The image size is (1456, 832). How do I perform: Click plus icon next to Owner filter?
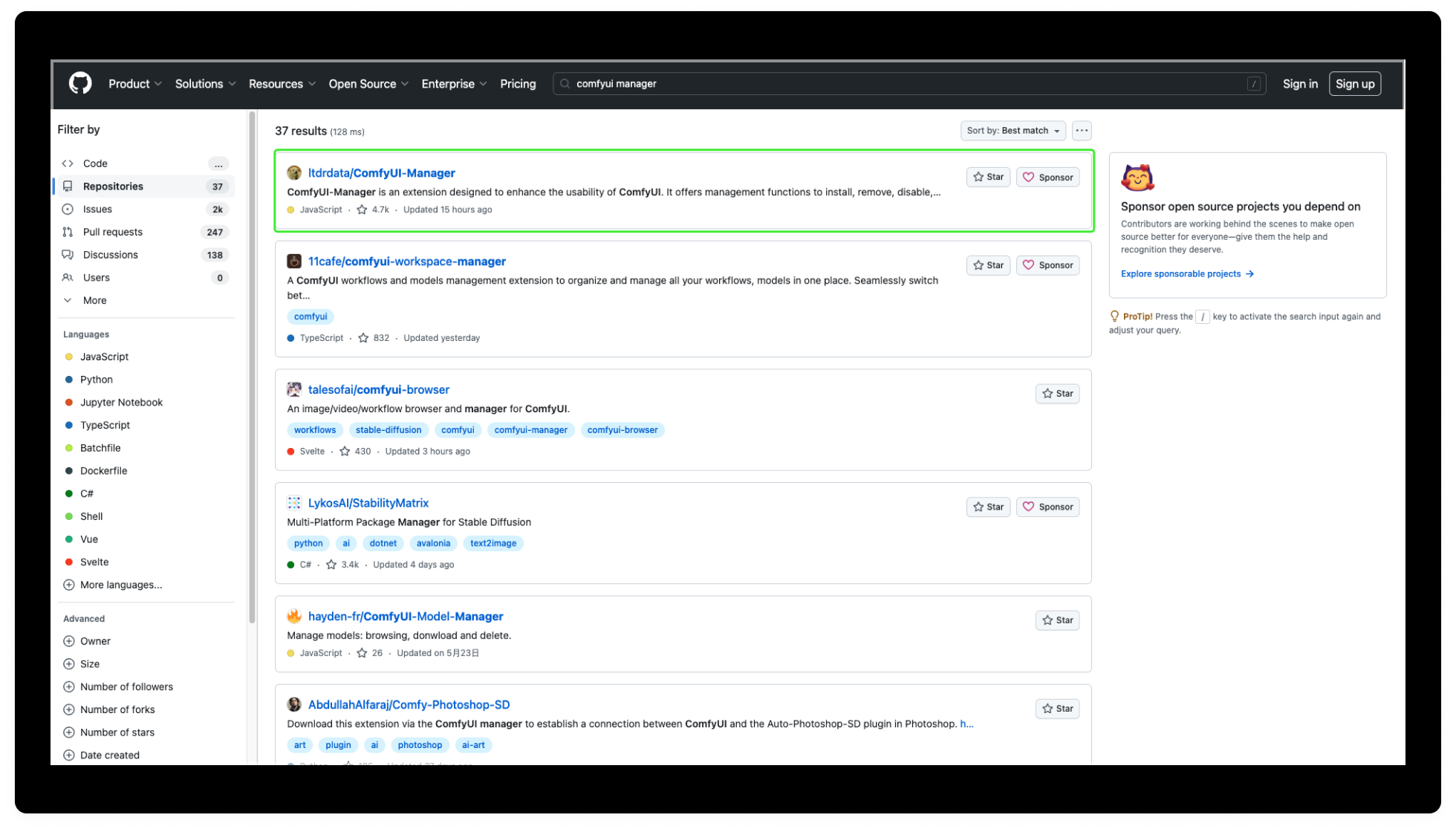click(69, 641)
